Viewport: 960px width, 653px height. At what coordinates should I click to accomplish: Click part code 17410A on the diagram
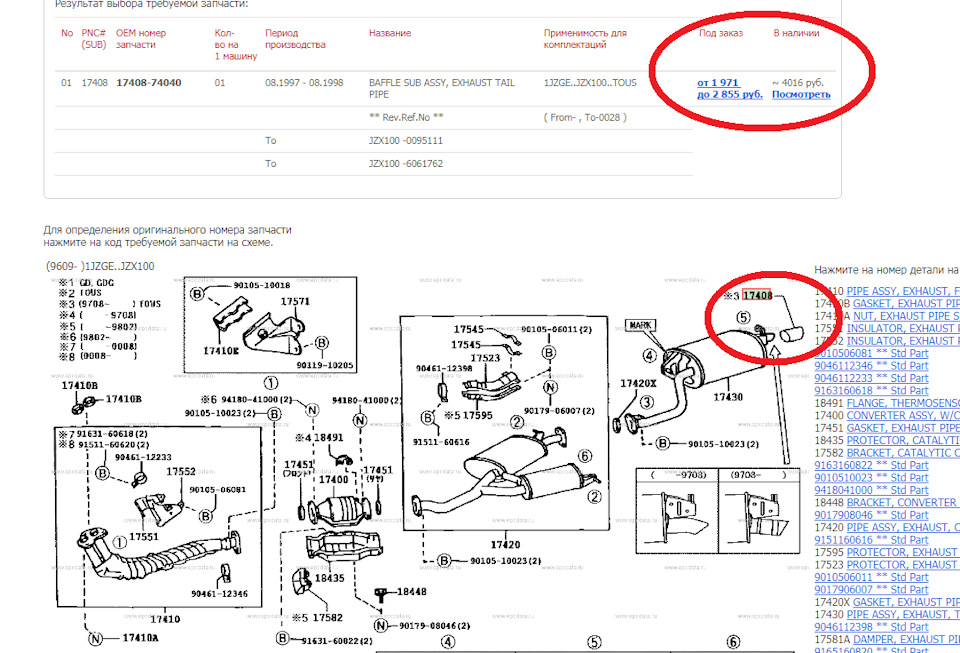pyautogui.click(x=140, y=638)
